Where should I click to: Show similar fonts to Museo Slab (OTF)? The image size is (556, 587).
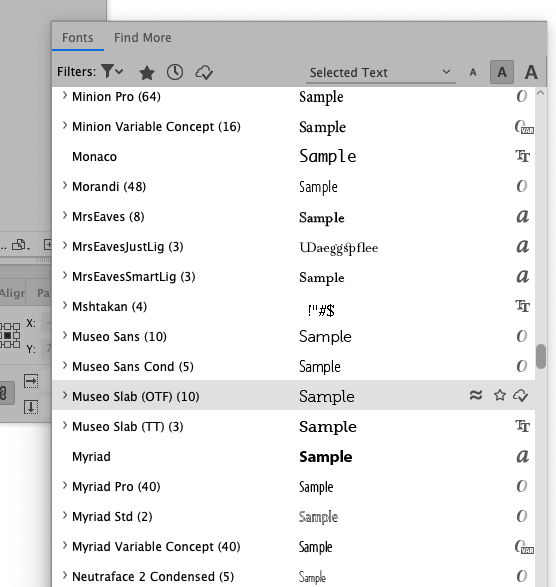(476, 395)
